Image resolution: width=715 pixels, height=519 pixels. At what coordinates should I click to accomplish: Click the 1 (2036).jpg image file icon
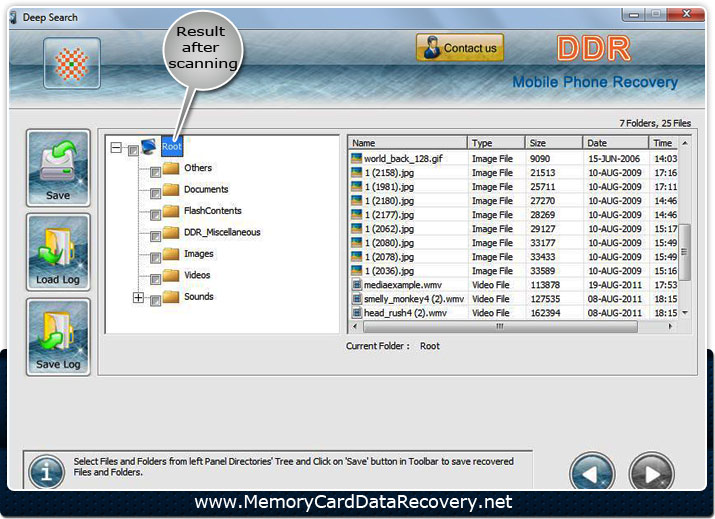[356, 271]
